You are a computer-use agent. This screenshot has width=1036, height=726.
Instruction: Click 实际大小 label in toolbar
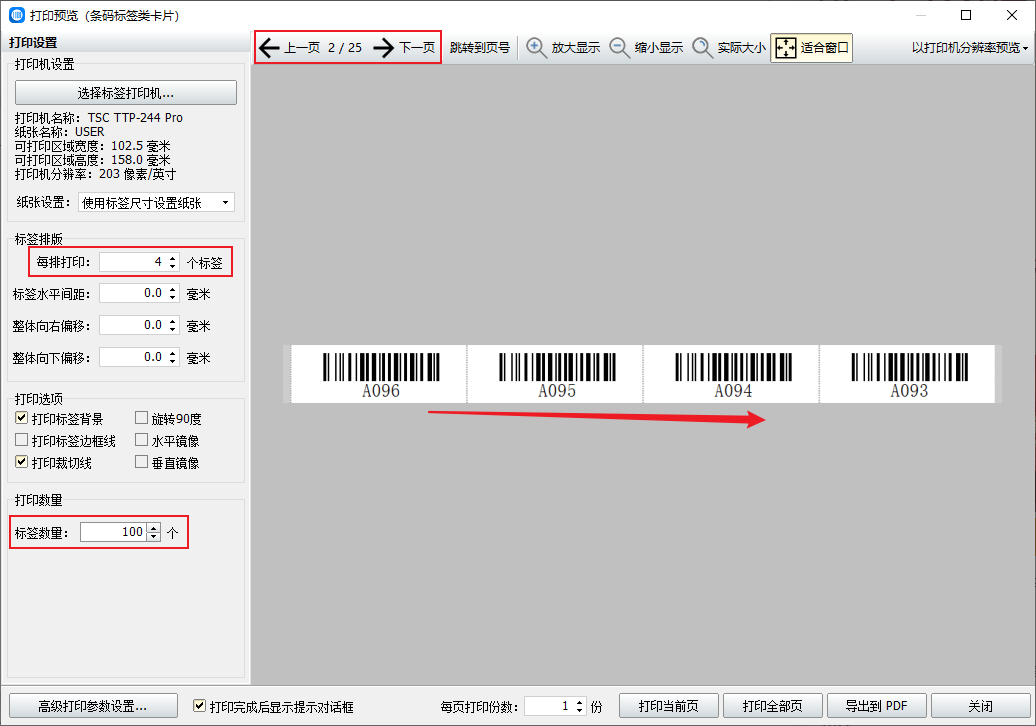[742, 48]
